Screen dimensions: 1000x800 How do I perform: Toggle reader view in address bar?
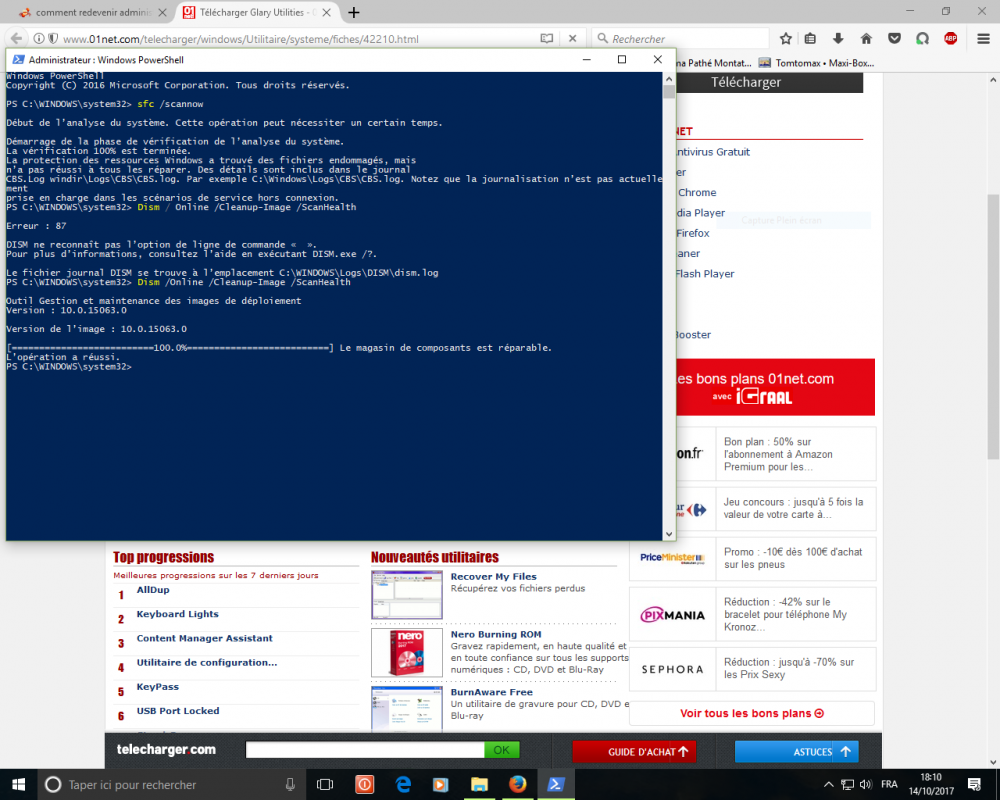tap(547, 39)
